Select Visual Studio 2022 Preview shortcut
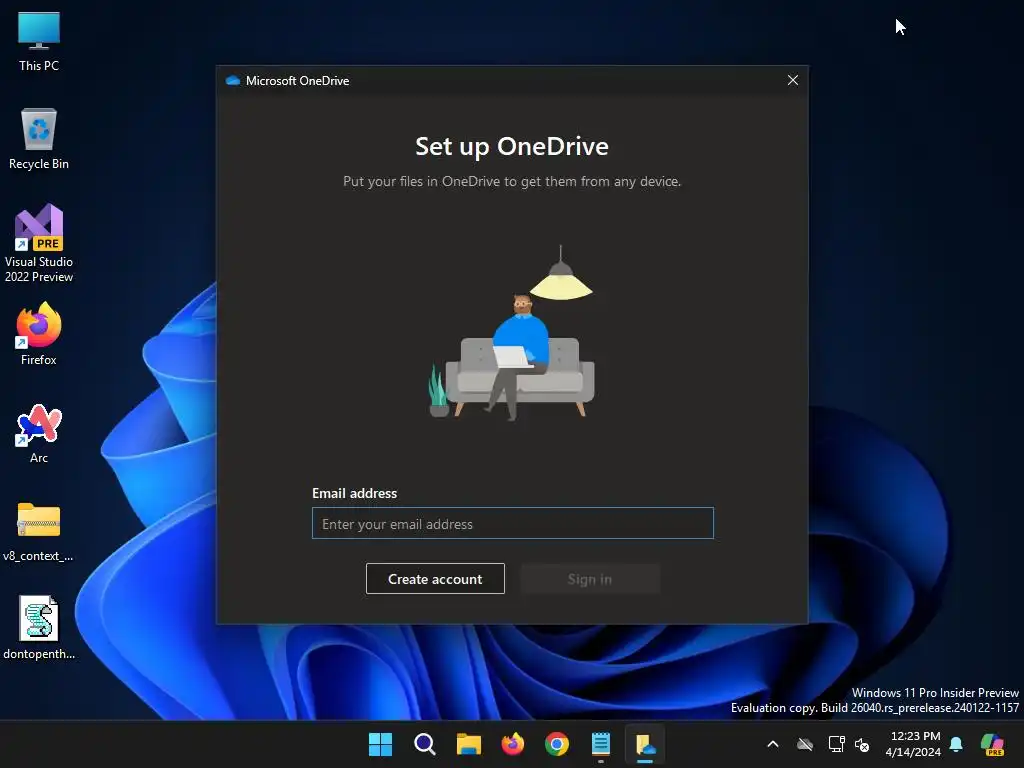The height and width of the screenshot is (768, 1024). click(x=39, y=243)
